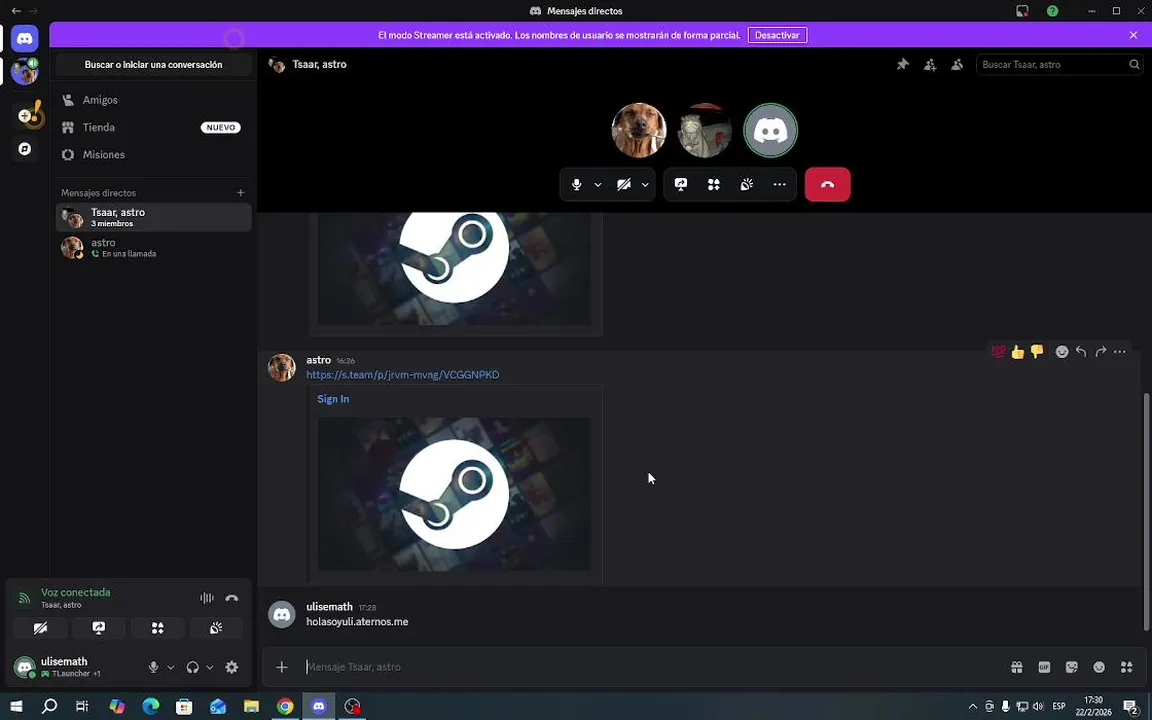Mute microphone in the call controls

pyautogui.click(x=577, y=184)
